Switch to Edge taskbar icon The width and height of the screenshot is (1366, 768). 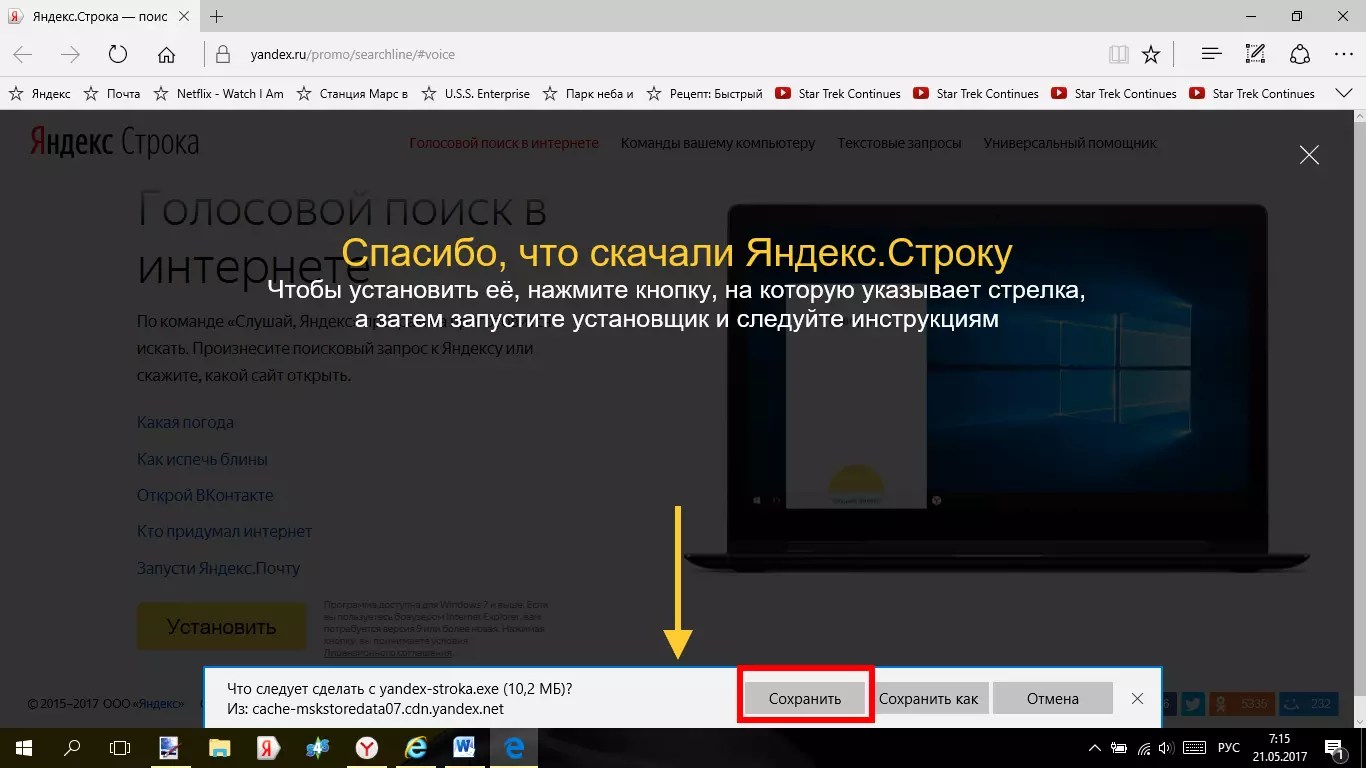pos(514,748)
